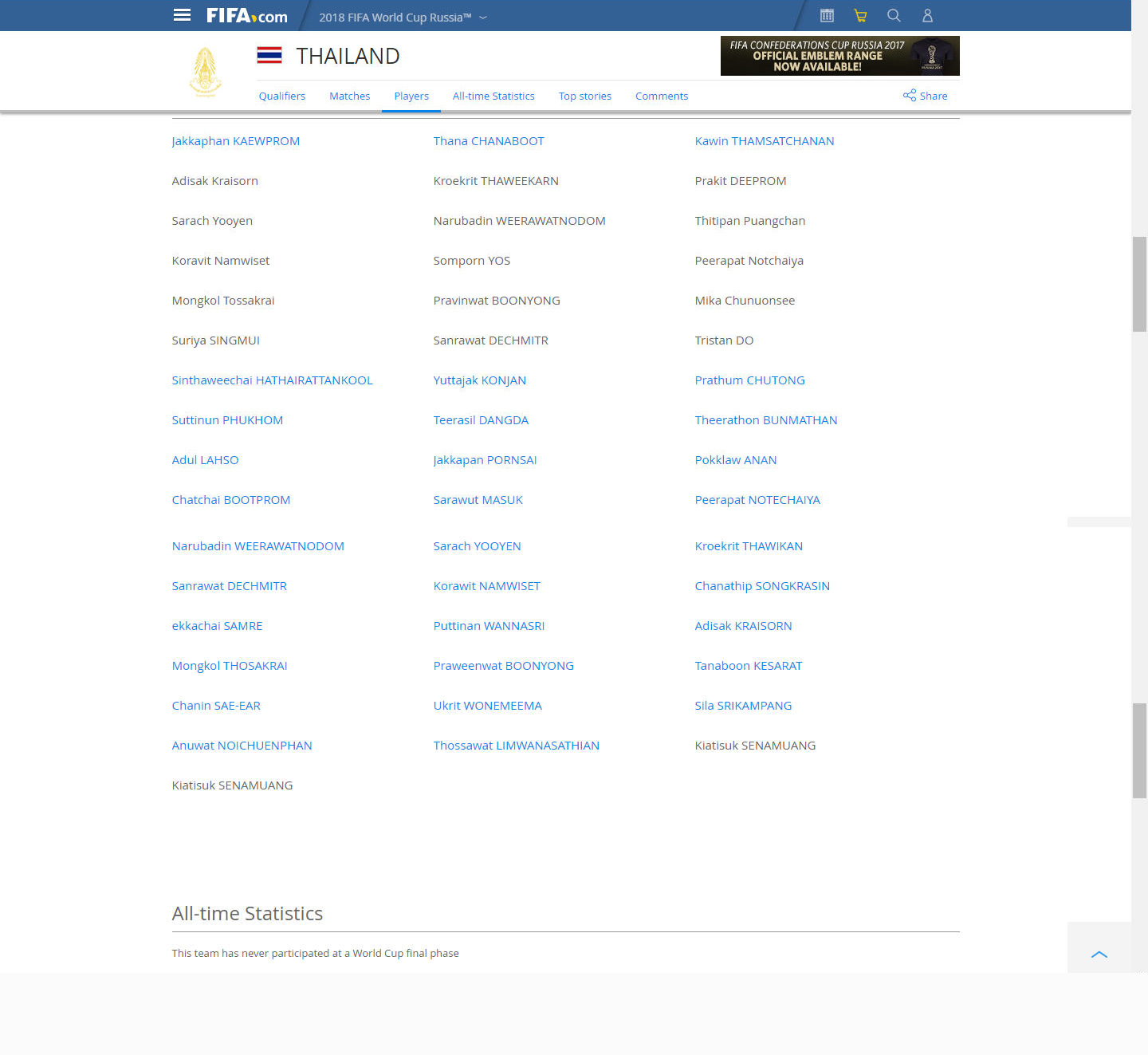Open the match calendar icon
The height and width of the screenshot is (1055, 1148).
pos(827,15)
